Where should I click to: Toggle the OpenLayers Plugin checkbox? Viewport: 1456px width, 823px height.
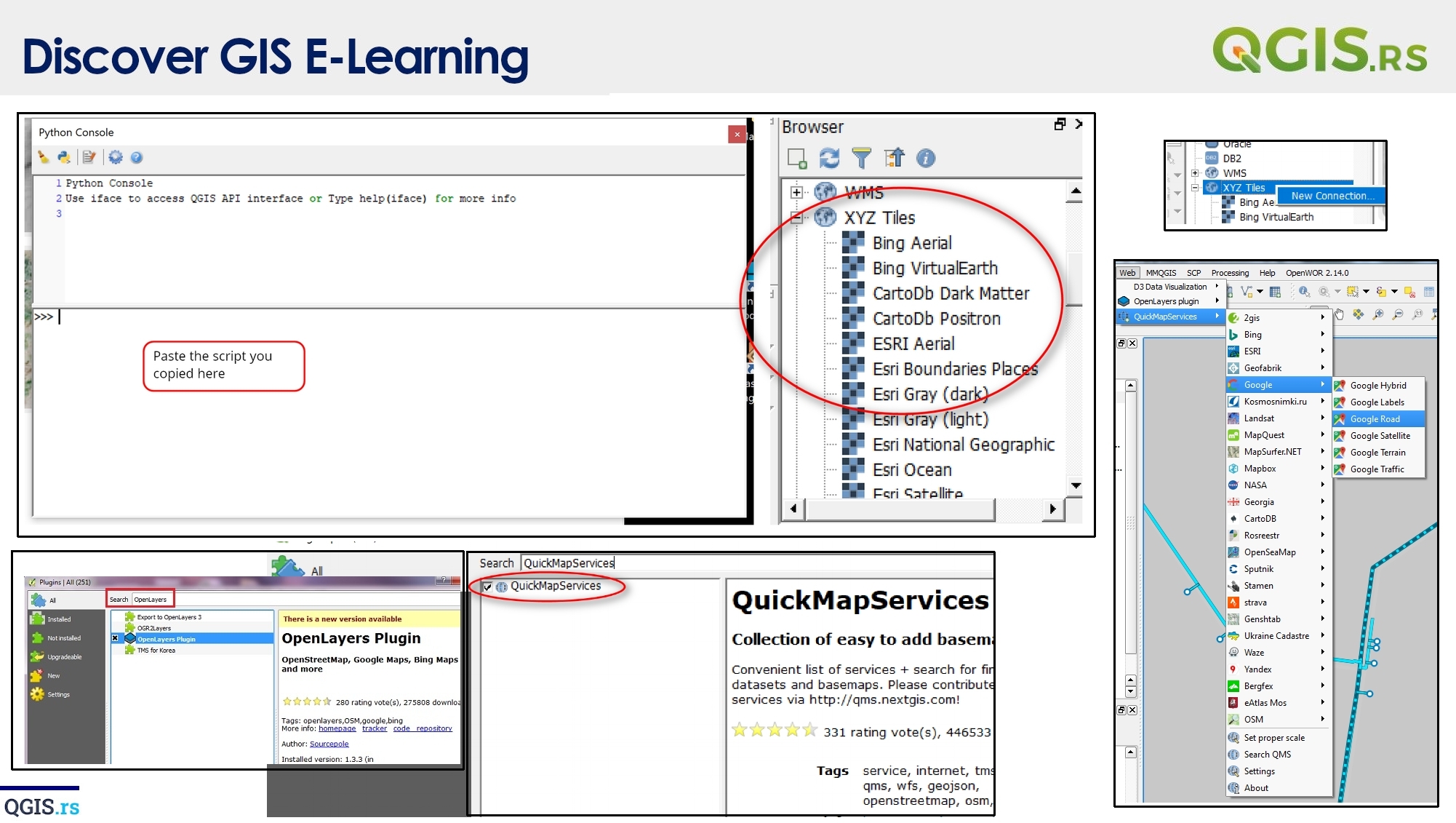click(115, 638)
